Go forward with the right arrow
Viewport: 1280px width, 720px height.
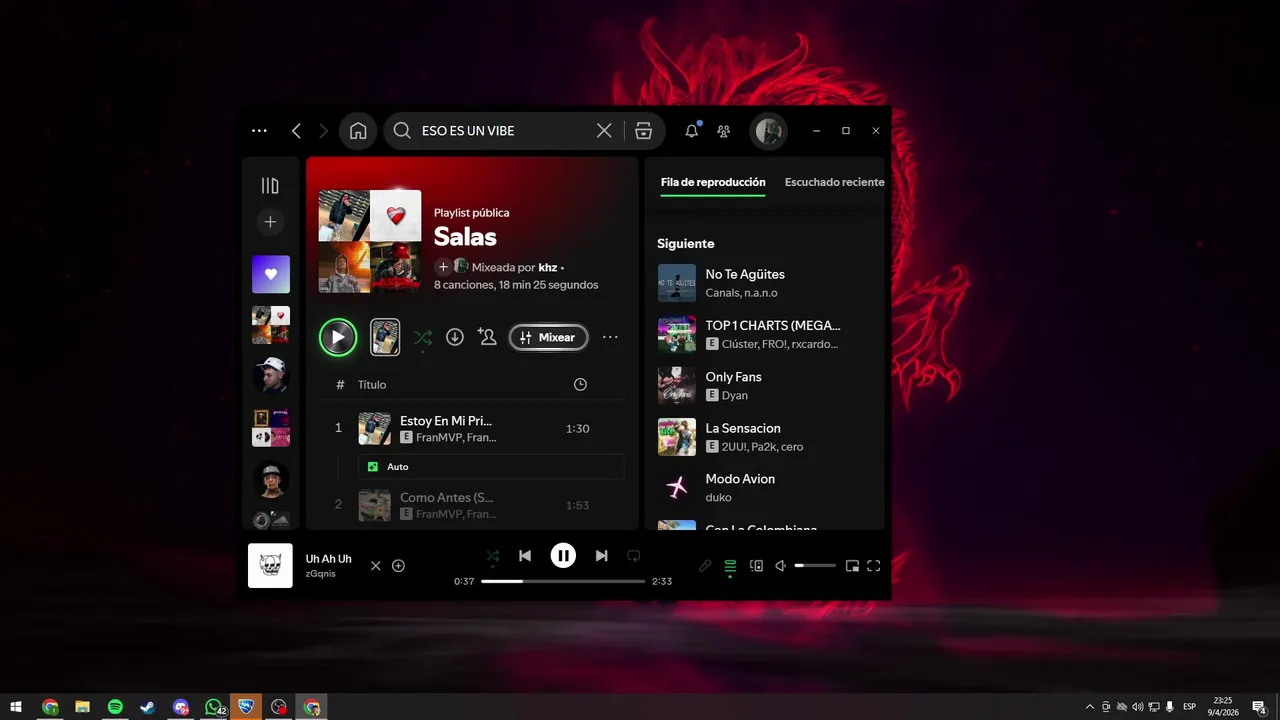(x=323, y=131)
